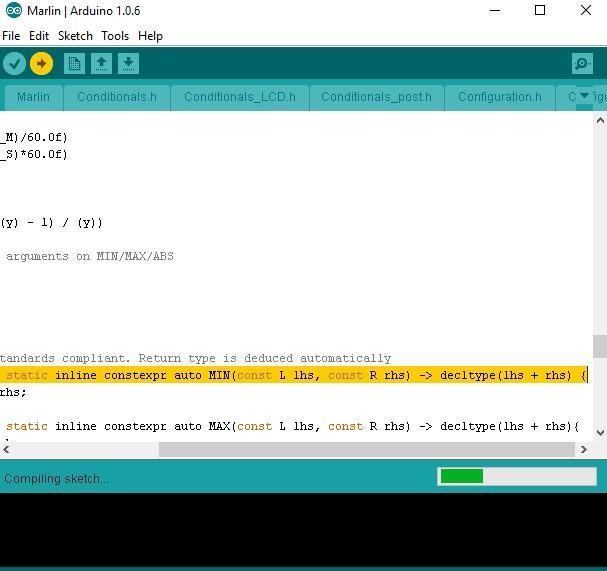Viewport: 607px width, 571px height.
Task: Click the Open sketch up-arrow icon
Action: 101,64
